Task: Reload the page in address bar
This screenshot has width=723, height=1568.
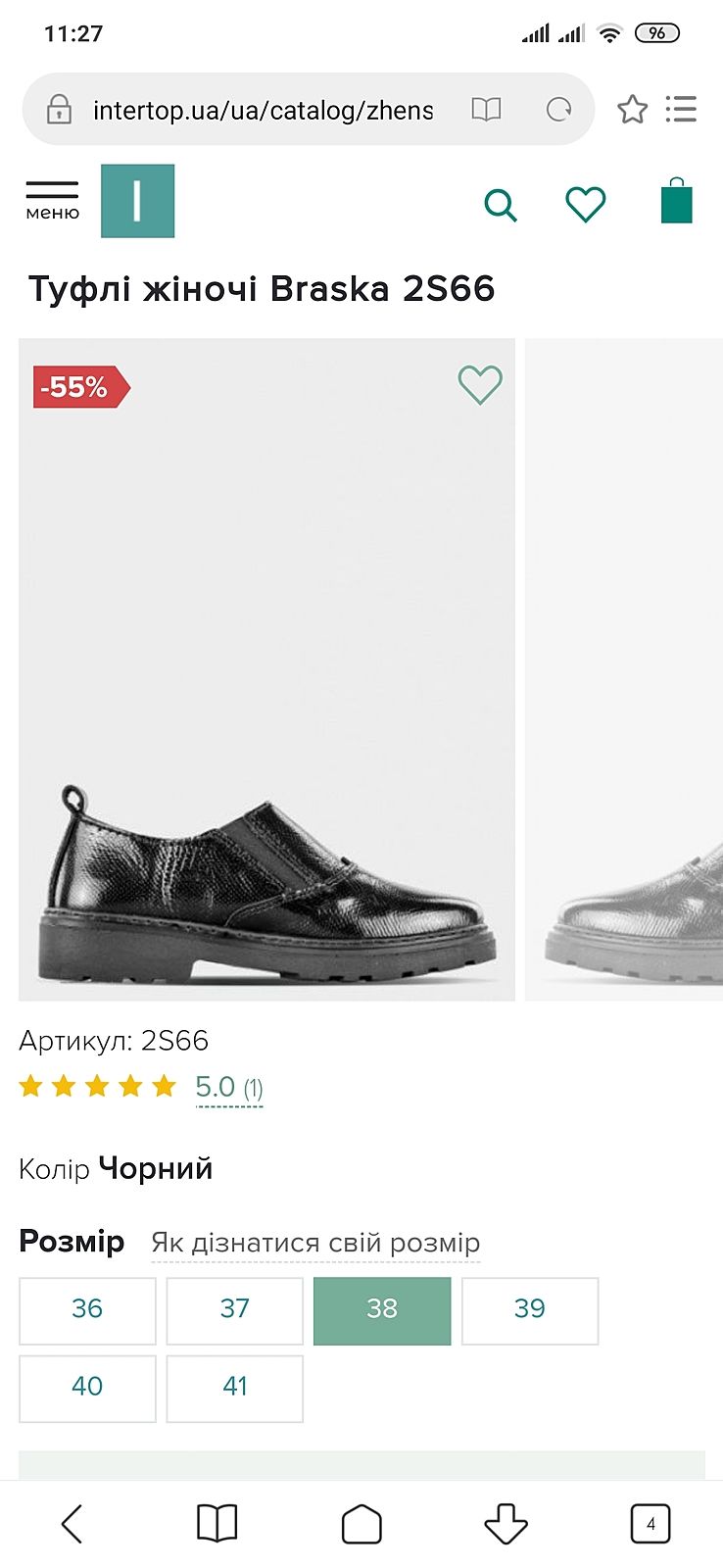Action: tap(558, 109)
